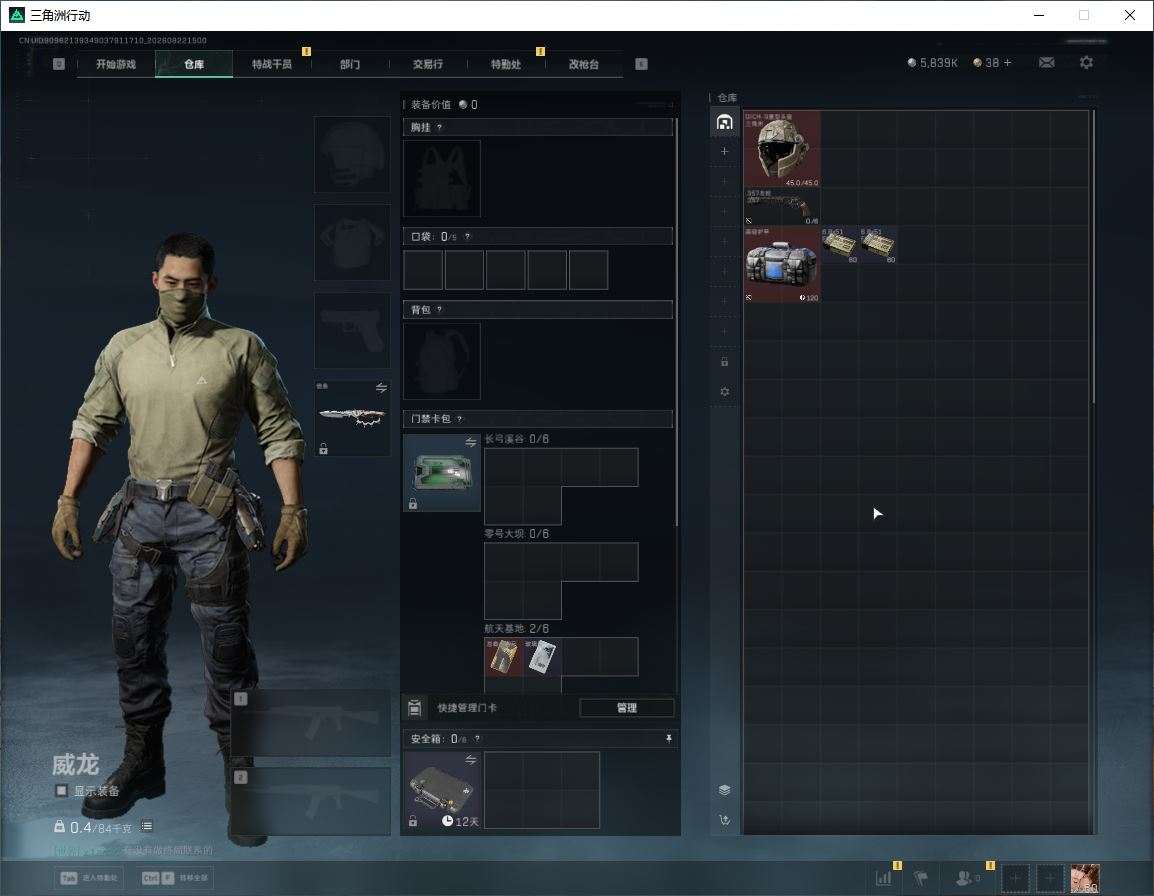Pin the safe box section

click(668, 738)
